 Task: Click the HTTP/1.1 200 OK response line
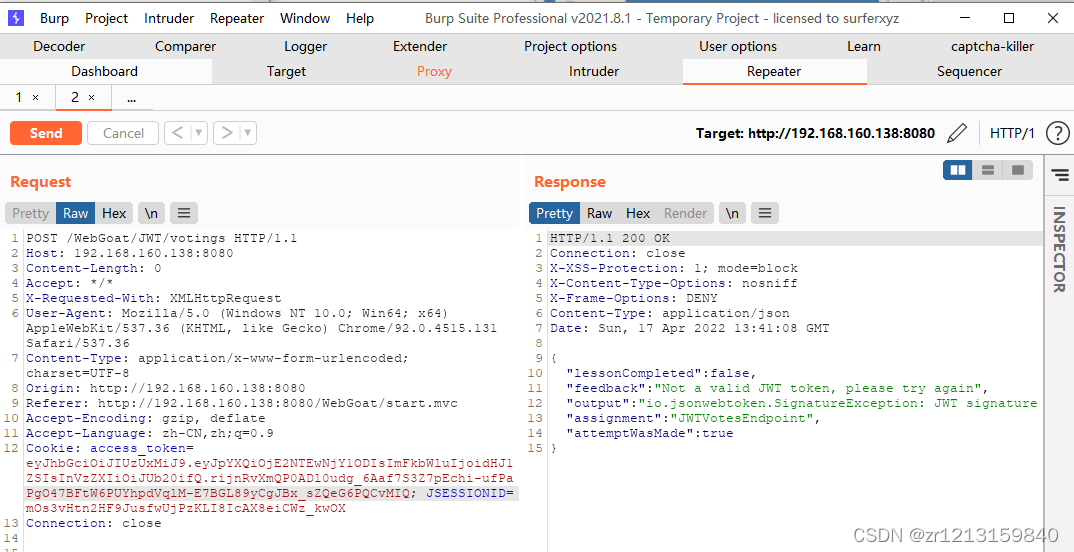point(610,238)
